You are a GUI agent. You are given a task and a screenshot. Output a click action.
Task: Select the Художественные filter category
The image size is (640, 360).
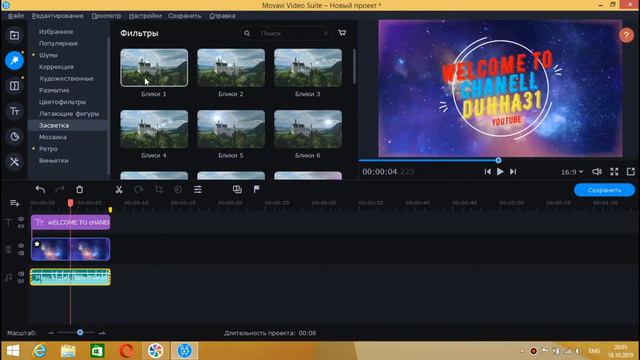click(66, 78)
